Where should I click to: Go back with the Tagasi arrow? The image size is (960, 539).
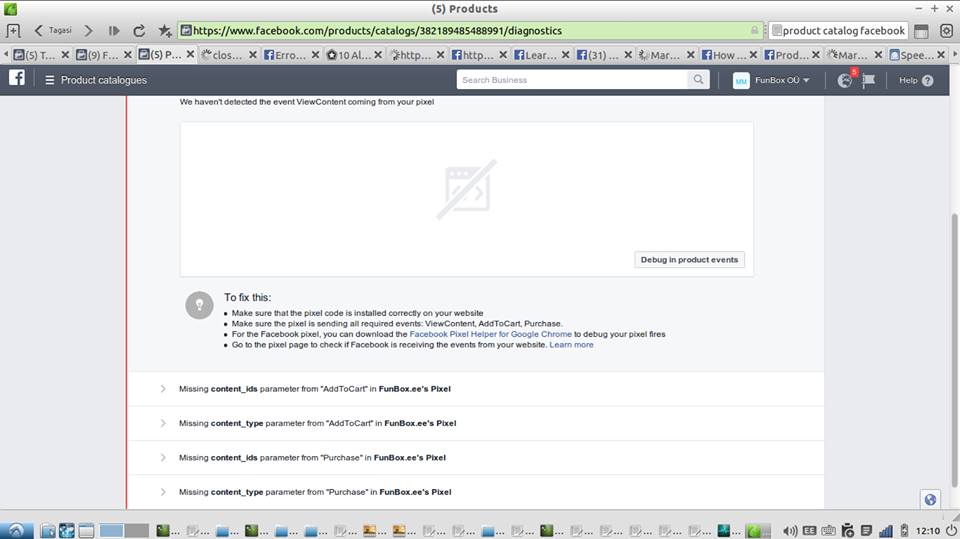pyautogui.click(x=39, y=31)
